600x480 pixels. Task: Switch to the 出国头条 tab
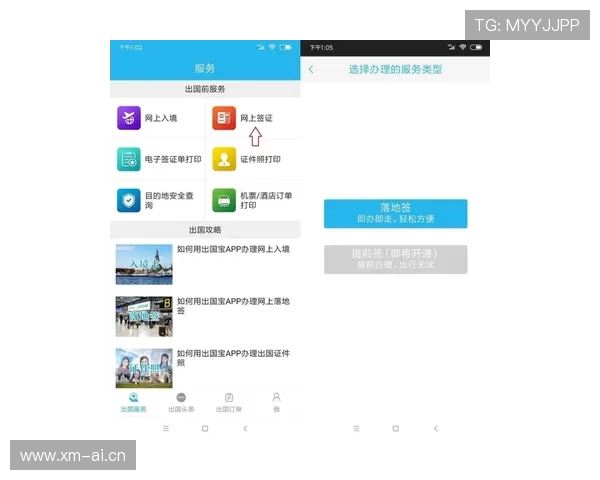pyautogui.click(x=181, y=402)
